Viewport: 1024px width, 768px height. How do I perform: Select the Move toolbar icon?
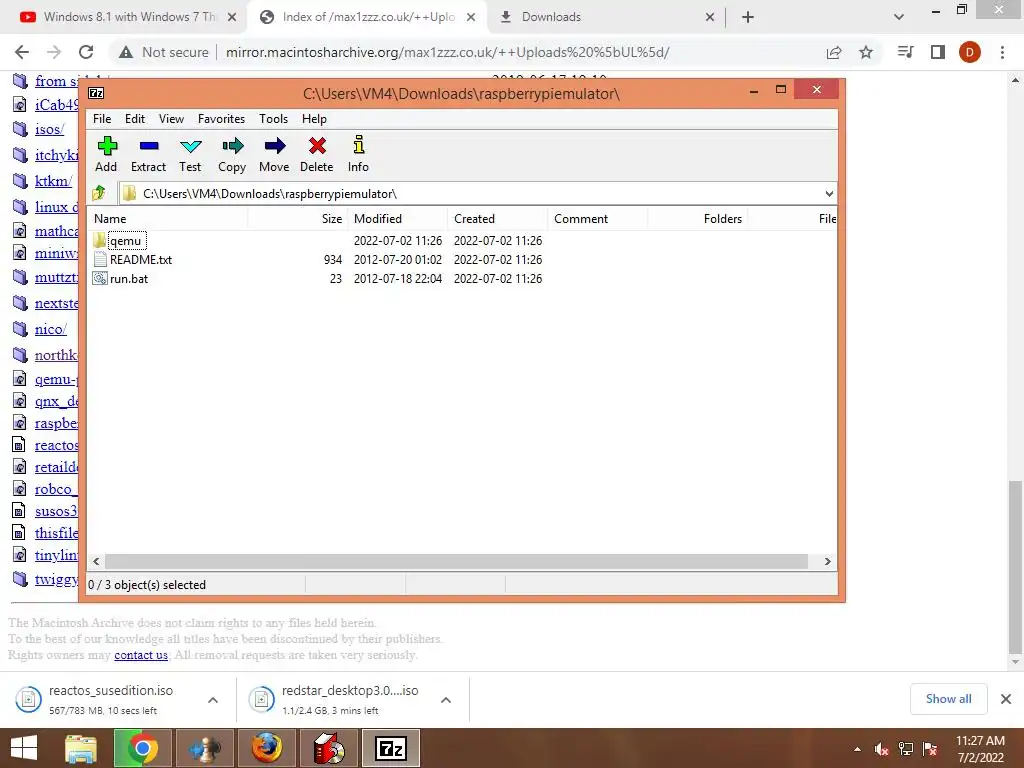[274, 154]
